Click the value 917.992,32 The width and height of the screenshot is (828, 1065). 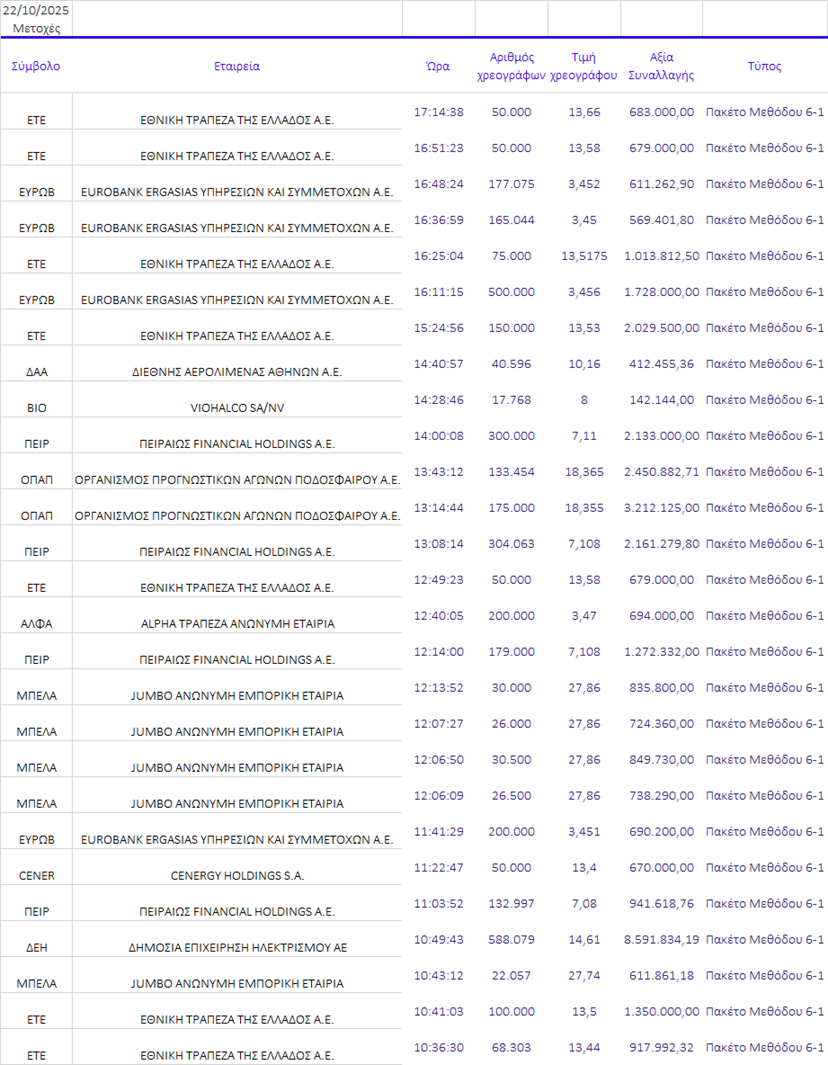(x=662, y=1048)
